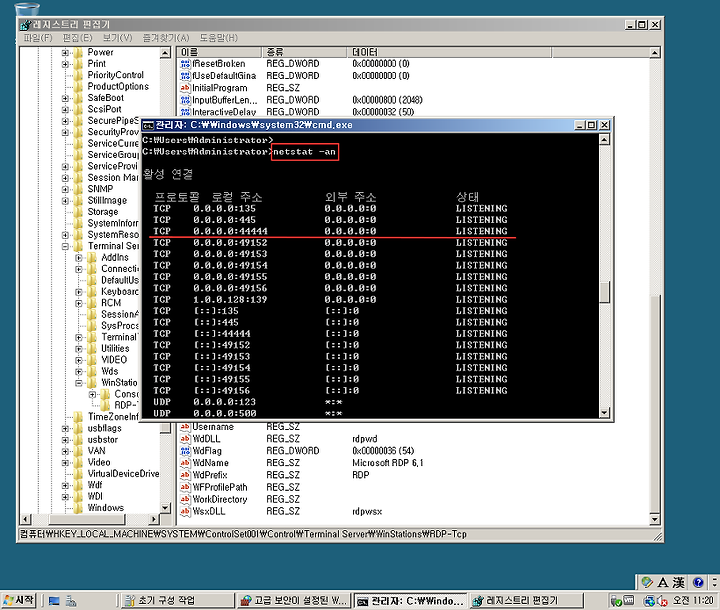This screenshot has height=610, width=720.
Task: Click the Registry Editor title bar icon
Action: click(26, 25)
